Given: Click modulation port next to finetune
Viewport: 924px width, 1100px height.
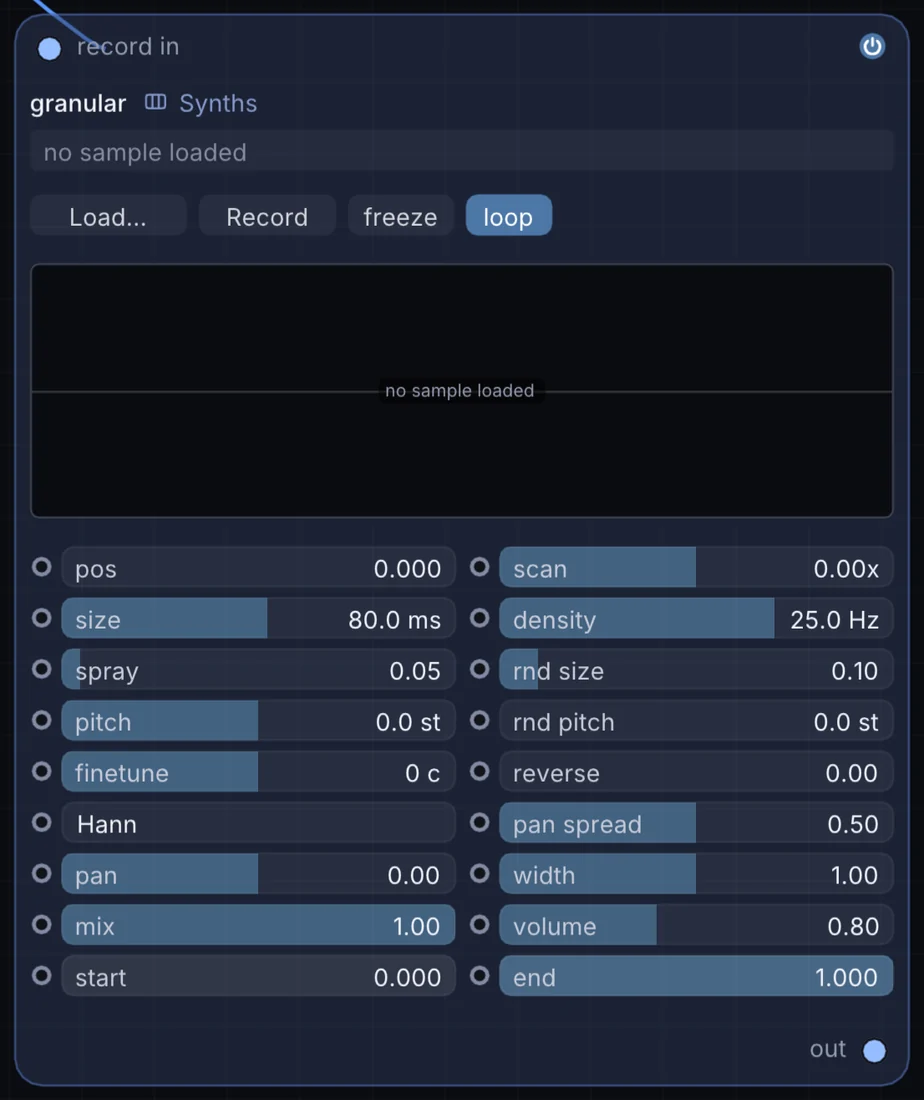Looking at the screenshot, I should point(41,772).
